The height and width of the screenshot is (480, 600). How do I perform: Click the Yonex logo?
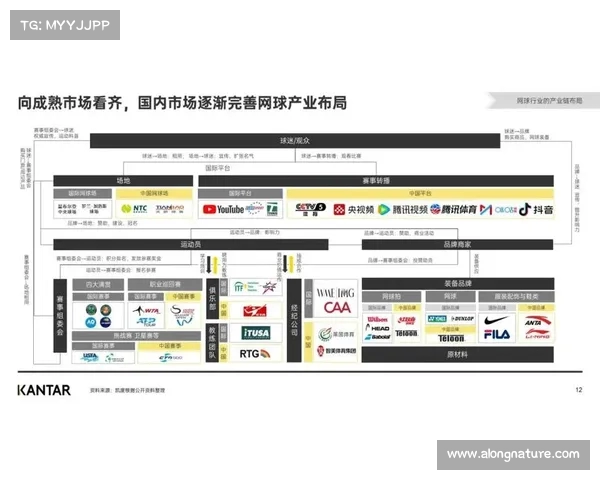coord(437,319)
